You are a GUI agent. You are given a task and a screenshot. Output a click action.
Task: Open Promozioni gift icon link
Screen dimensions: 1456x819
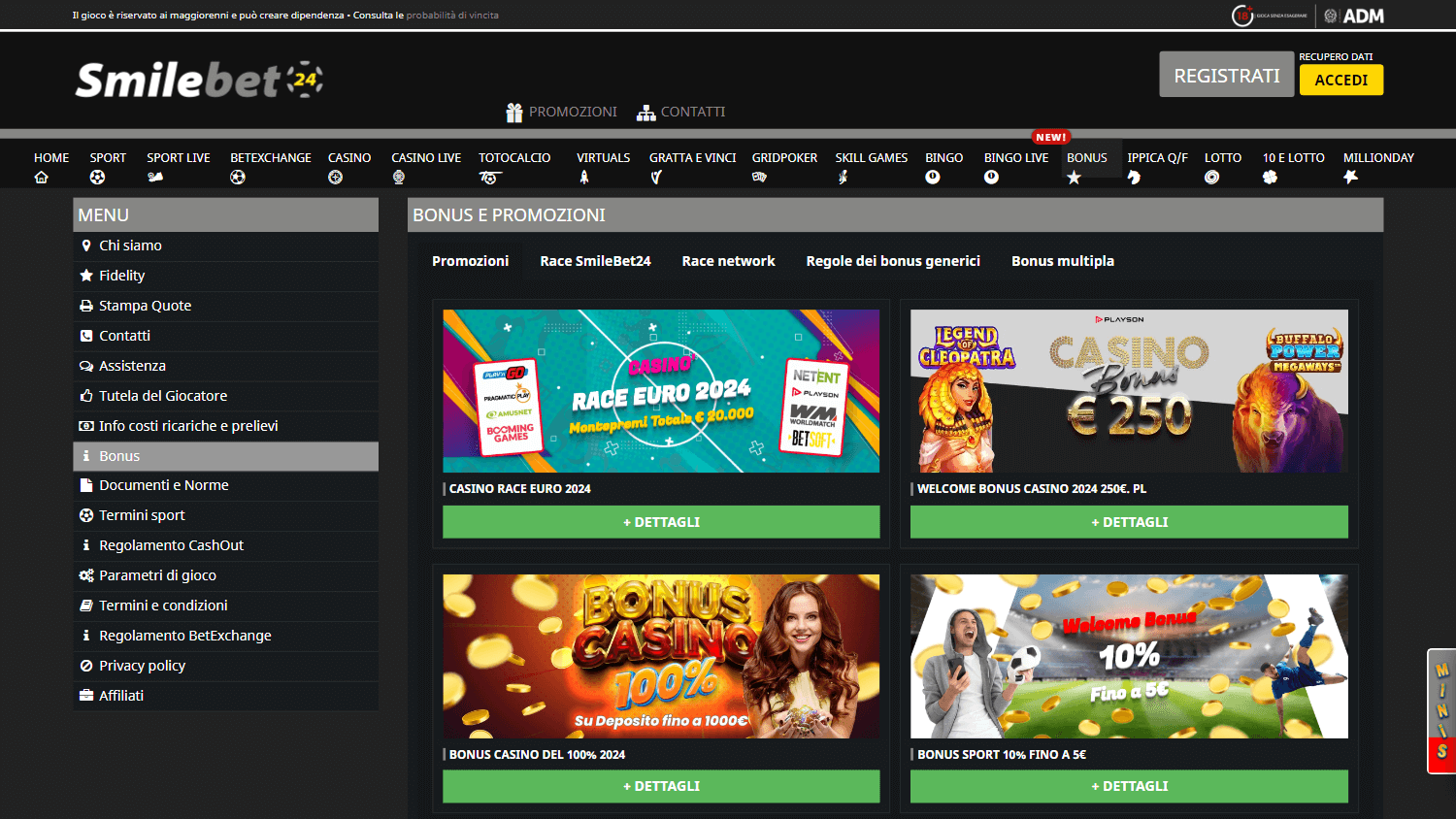[561, 112]
